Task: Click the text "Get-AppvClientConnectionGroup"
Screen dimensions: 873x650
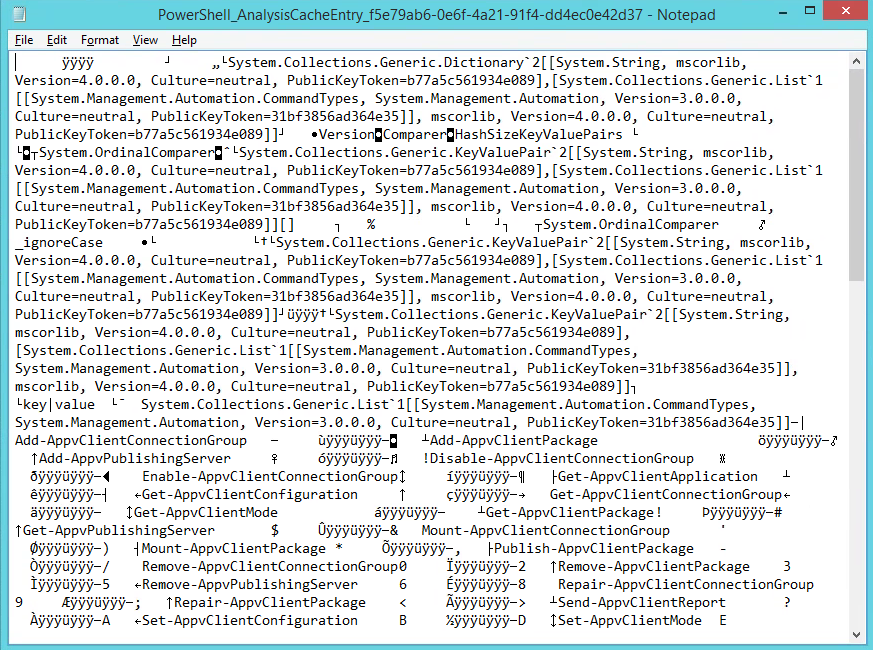Action: [x=666, y=495]
